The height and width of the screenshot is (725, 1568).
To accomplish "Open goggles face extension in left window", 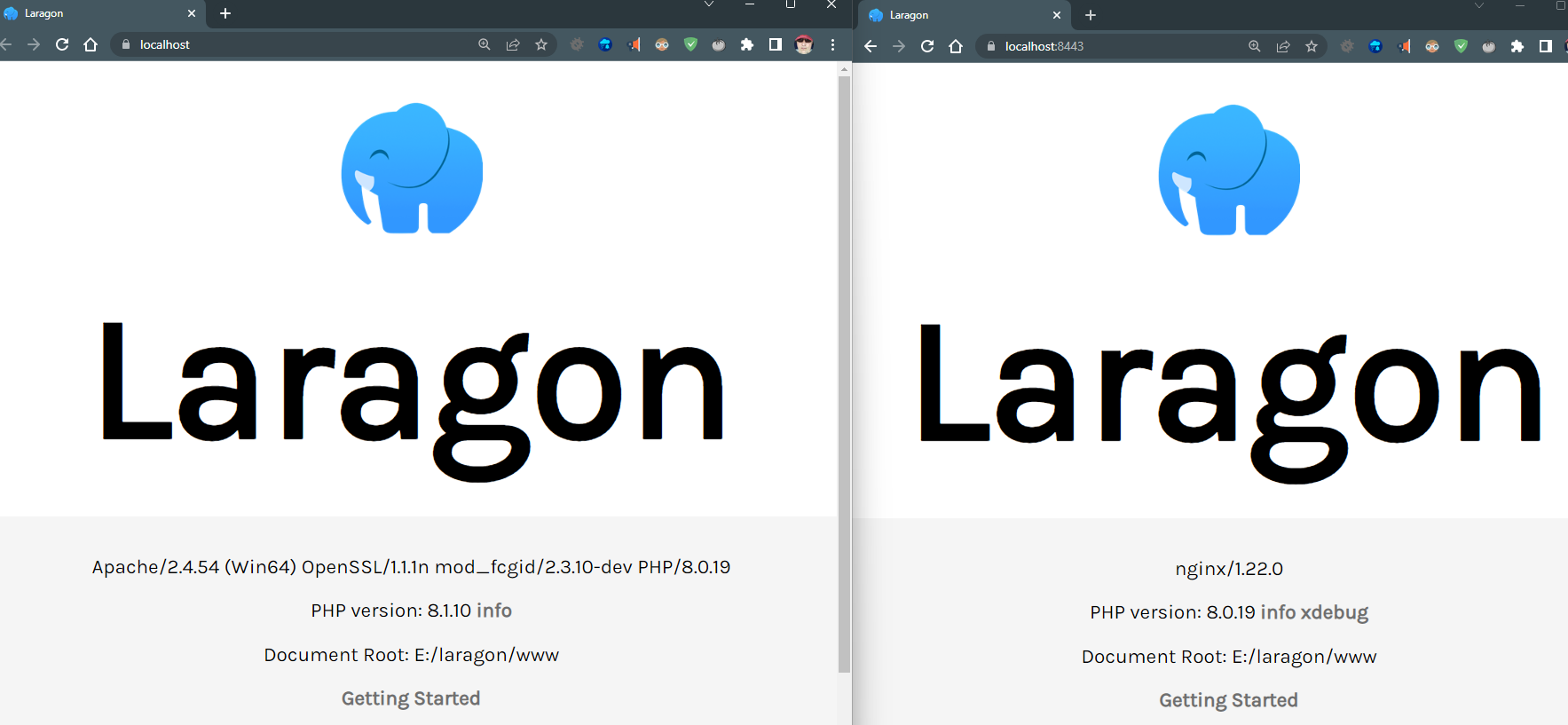I will [662, 44].
